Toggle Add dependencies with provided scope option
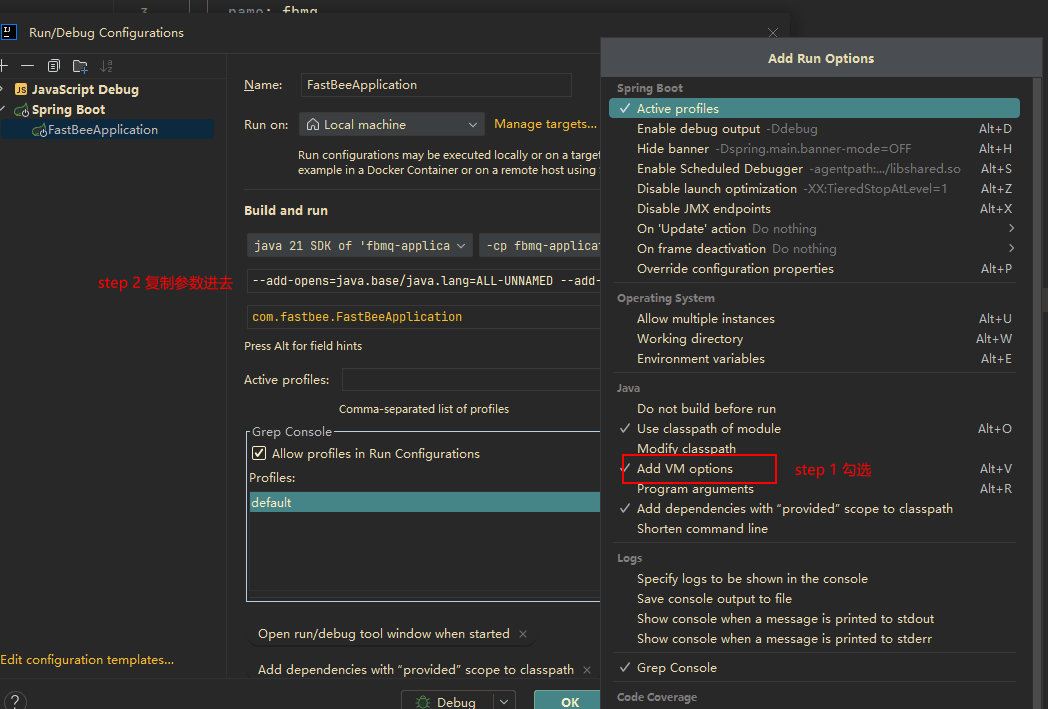Image resolution: width=1048 pixels, height=709 pixels. click(x=814, y=509)
